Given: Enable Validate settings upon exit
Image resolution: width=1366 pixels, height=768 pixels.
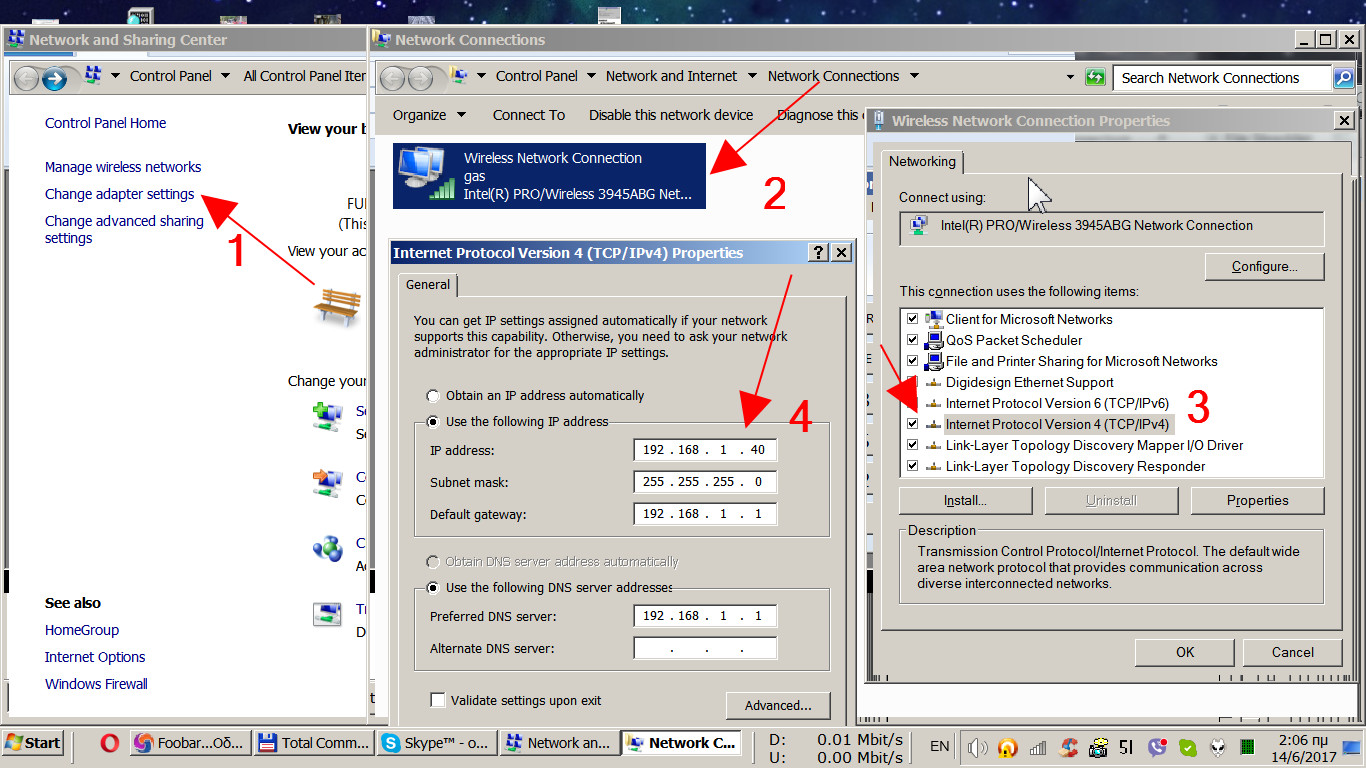Looking at the screenshot, I should click(x=437, y=700).
